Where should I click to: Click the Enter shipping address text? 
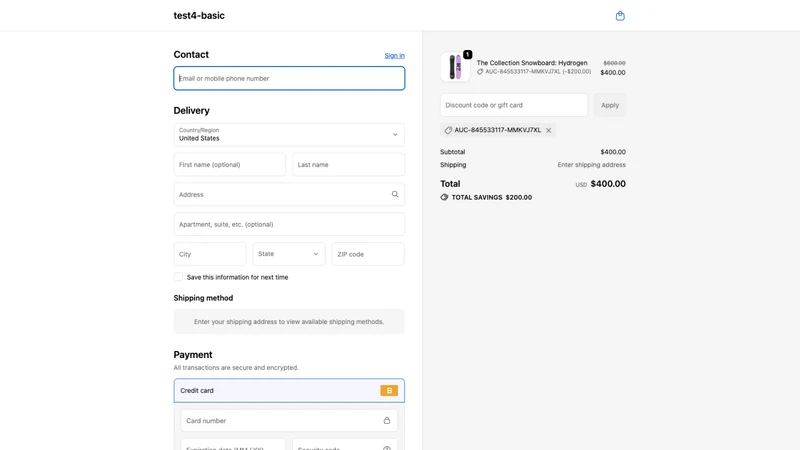coord(591,165)
